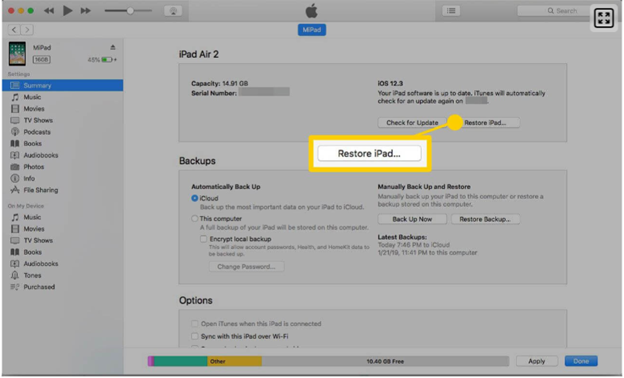The image size is (624, 378).
Task: Click the Change Password… button
Action: [246, 267]
